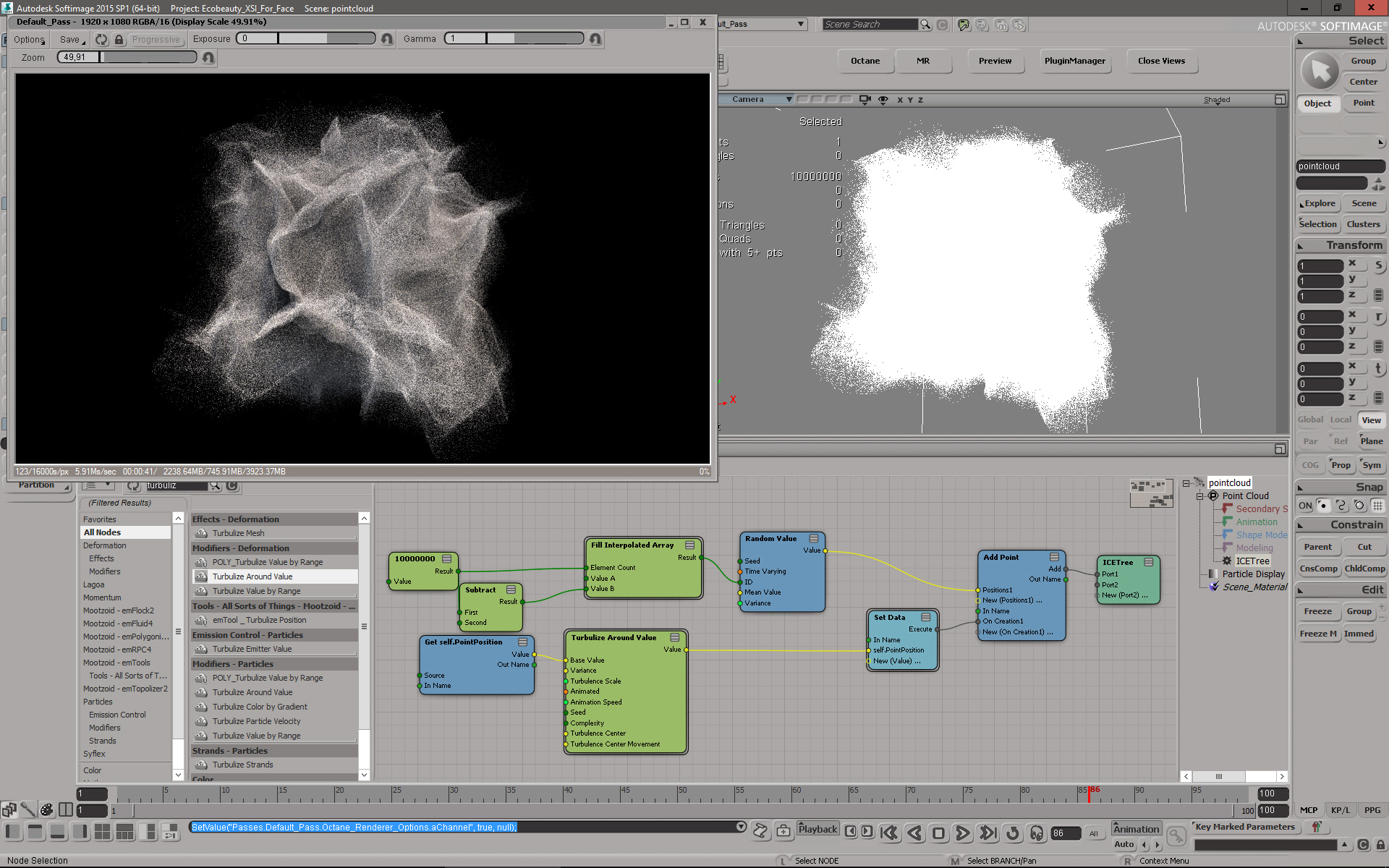The image size is (1389, 868).
Task: Switch to the MCP tab
Action: point(1308,810)
